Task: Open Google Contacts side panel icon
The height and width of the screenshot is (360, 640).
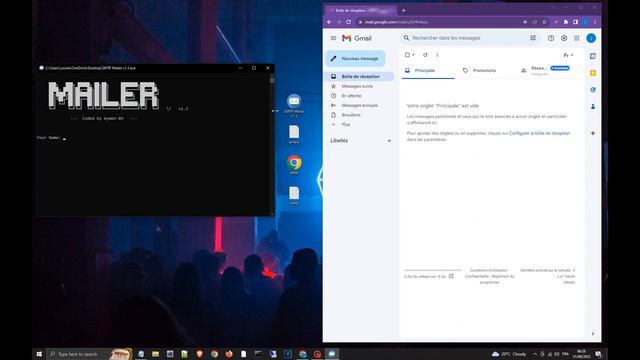Action: pyautogui.click(x=593, y=107)
